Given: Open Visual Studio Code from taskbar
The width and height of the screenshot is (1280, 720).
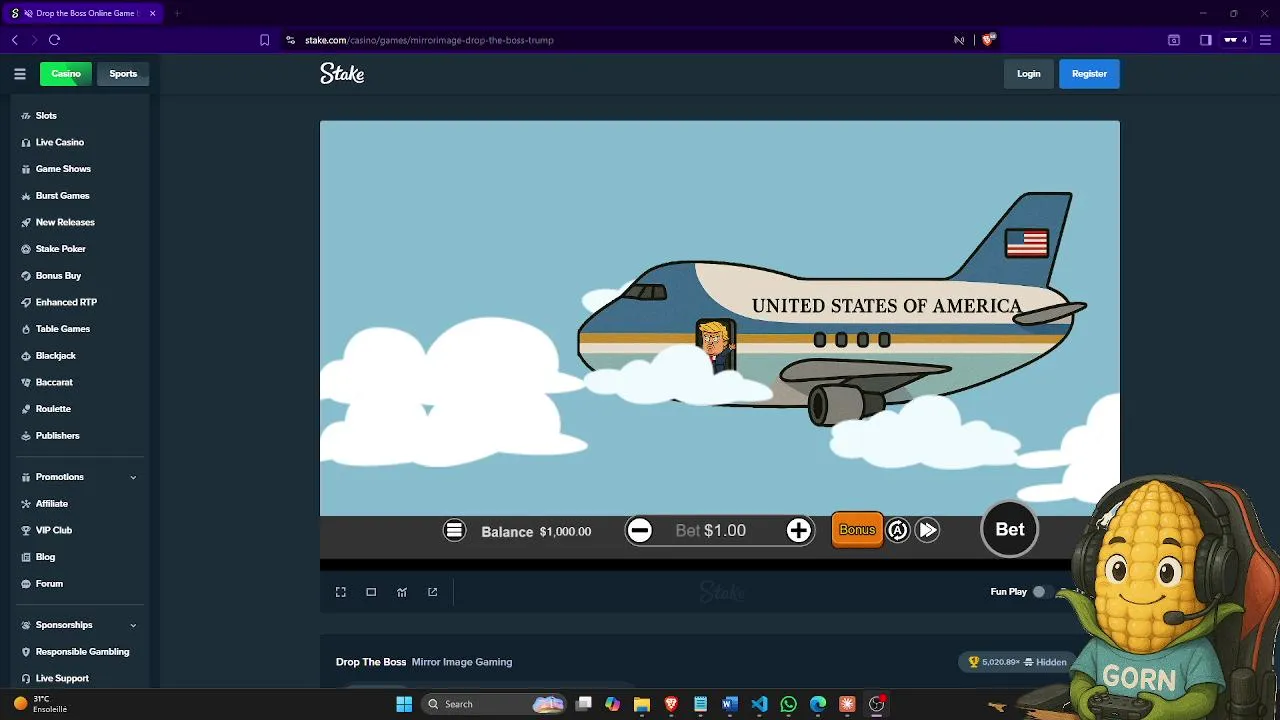Looking at the screenshot, I should click(759, 704).
